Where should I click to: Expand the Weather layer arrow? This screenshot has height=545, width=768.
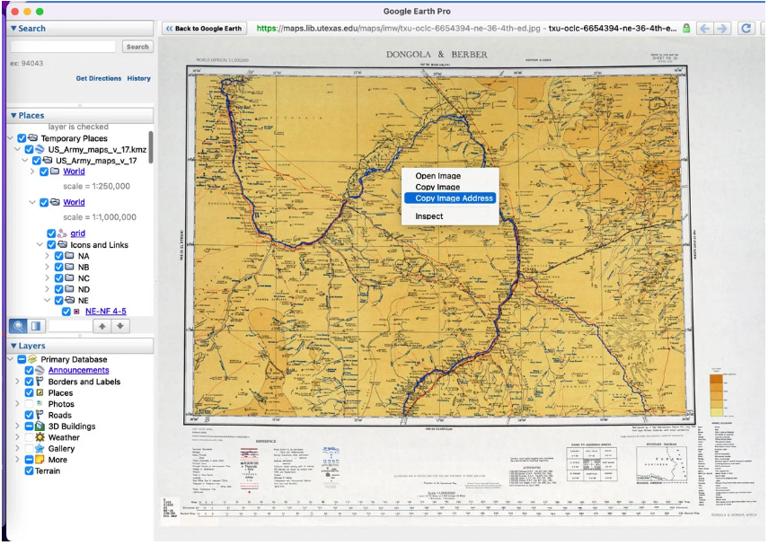[x=18, y=437]
